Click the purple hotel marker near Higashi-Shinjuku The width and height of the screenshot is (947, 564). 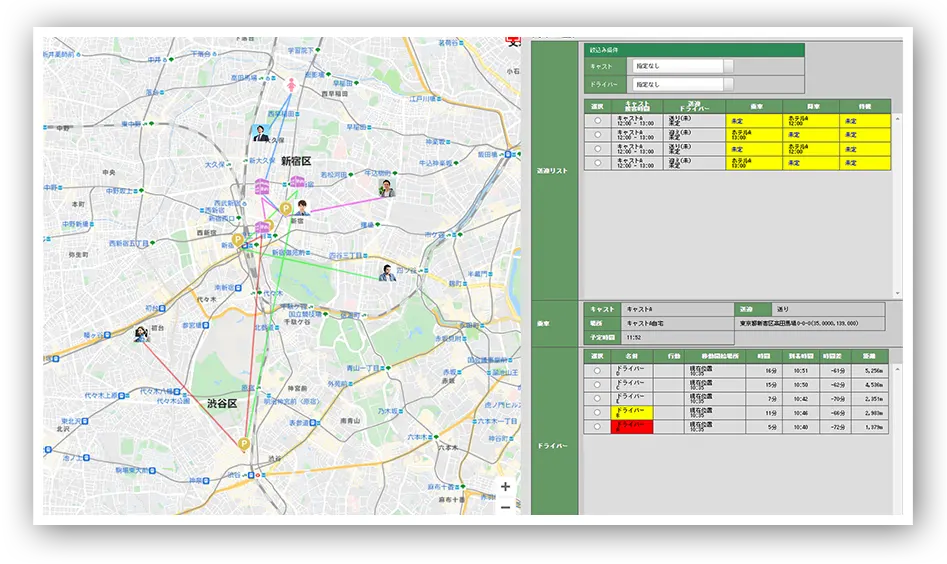pos(297,181)
